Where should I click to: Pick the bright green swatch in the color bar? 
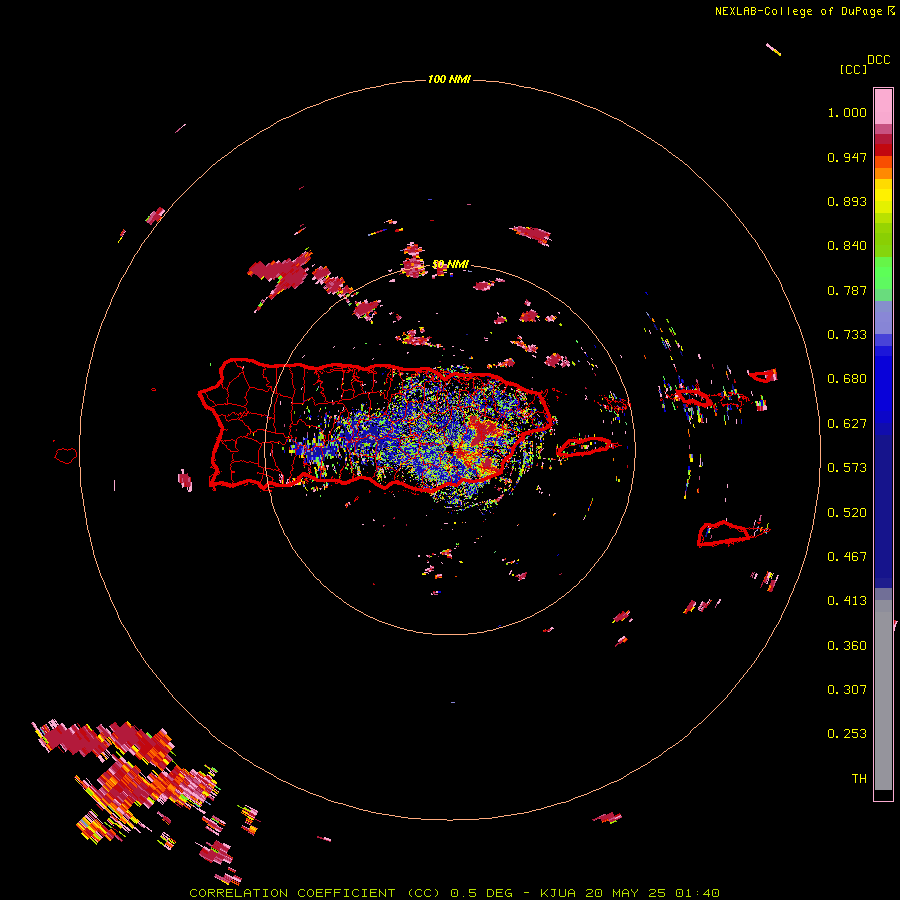click(883, 273)
